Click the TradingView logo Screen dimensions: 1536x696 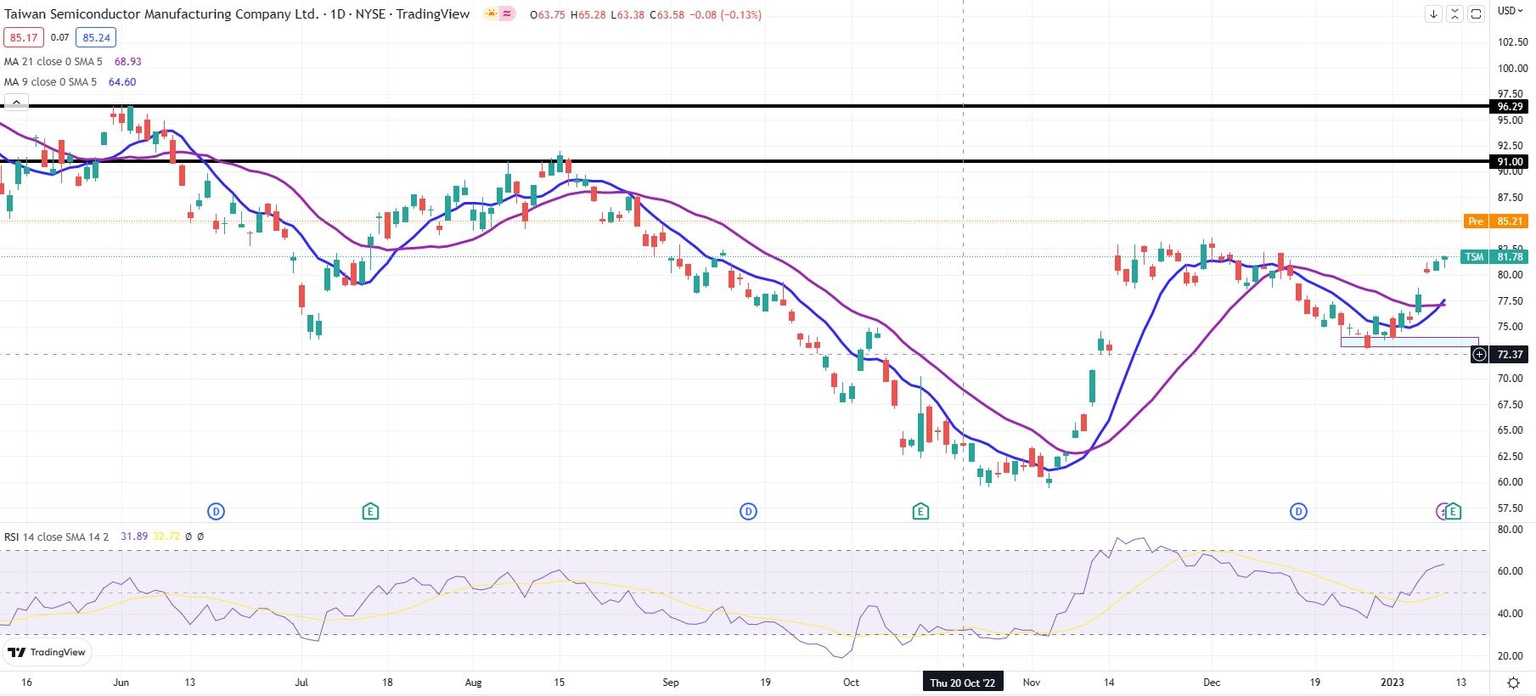pos(46,652)
